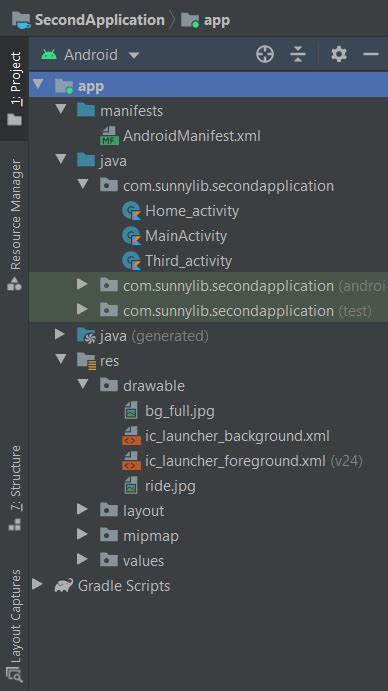Click the drawable folder icon
Image resolution: width=388 pixels, height=691 pixels.
pyautogui.click(x=108, y=385)
